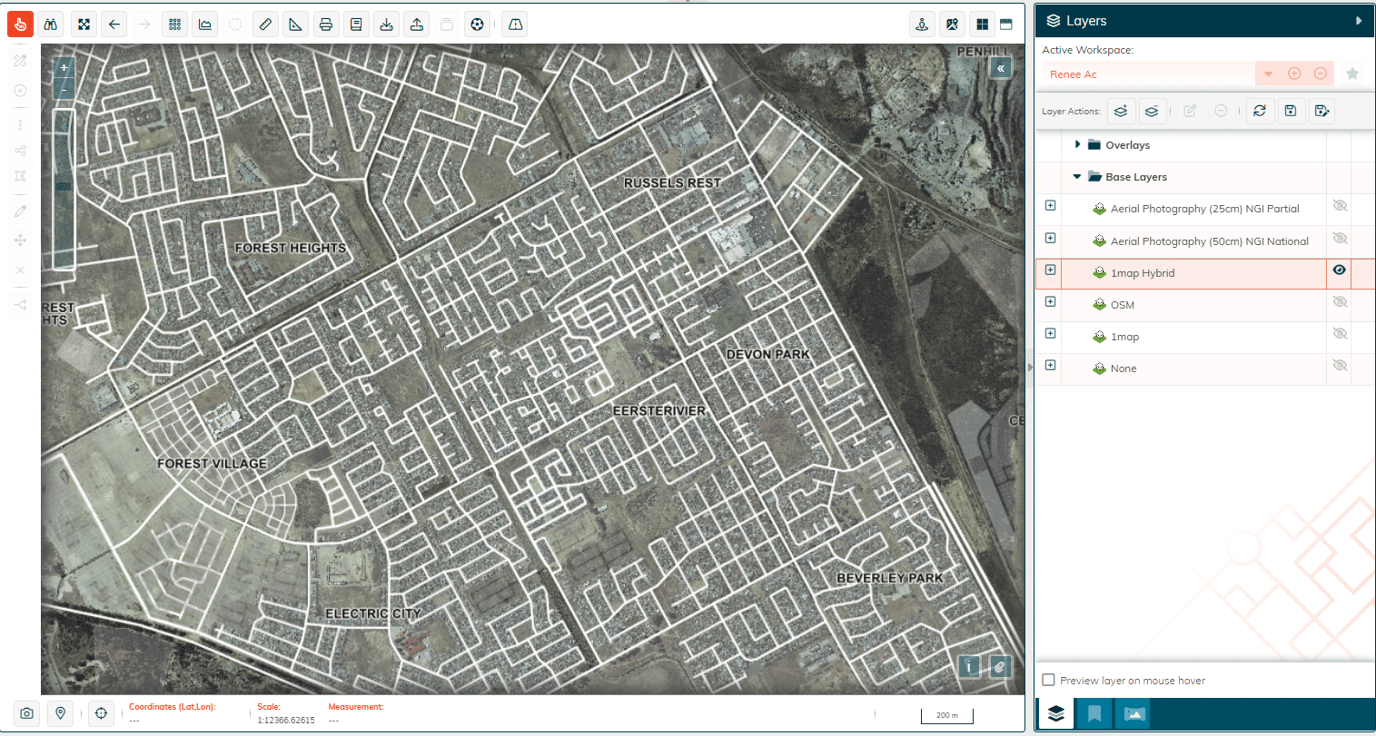
Task: Mark workspace as favorite with star
Action: pos(1352,74)
